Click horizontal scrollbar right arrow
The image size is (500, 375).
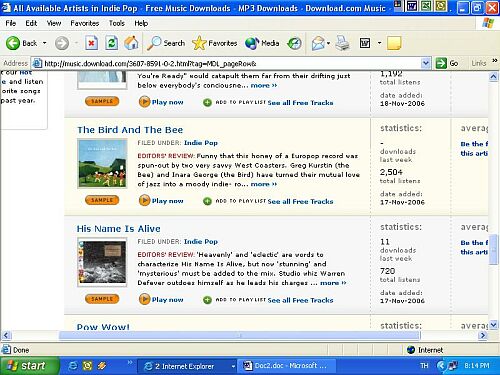483,335
